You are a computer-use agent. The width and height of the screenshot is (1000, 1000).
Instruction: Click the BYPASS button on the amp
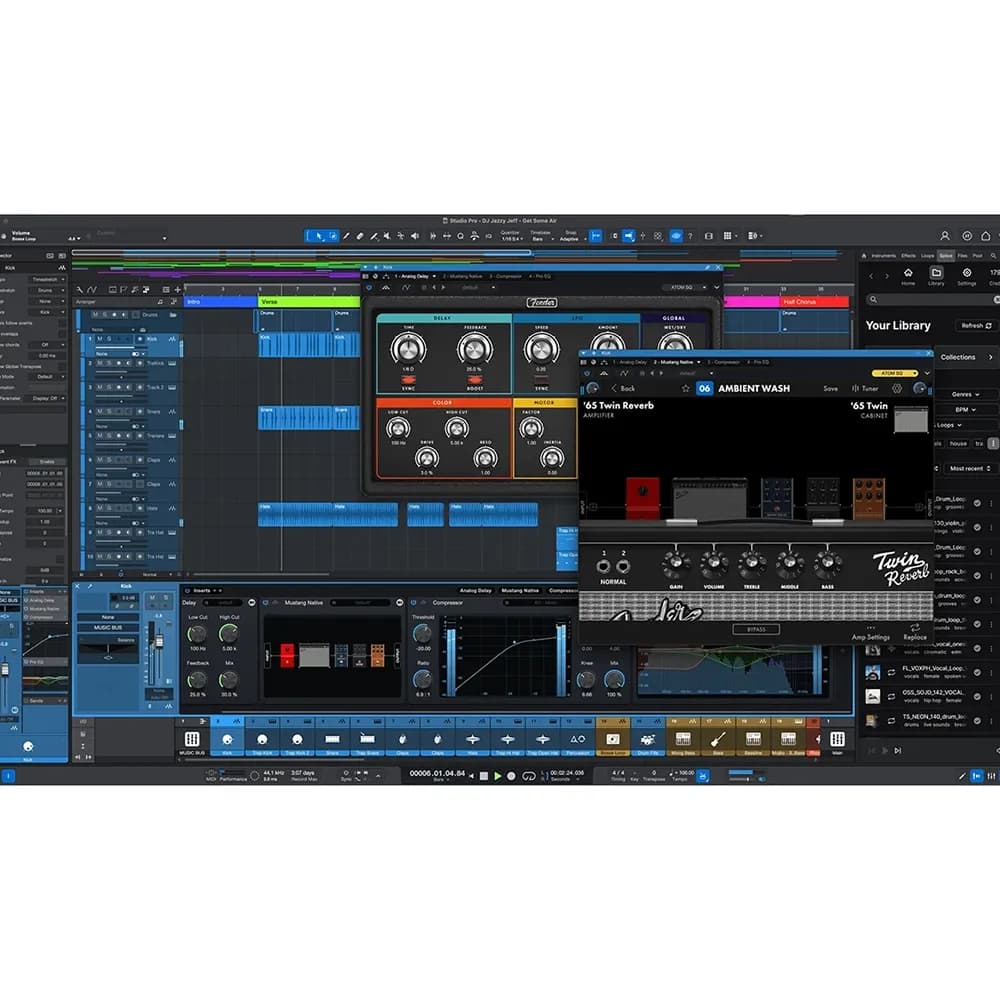[x=756, y=629]
